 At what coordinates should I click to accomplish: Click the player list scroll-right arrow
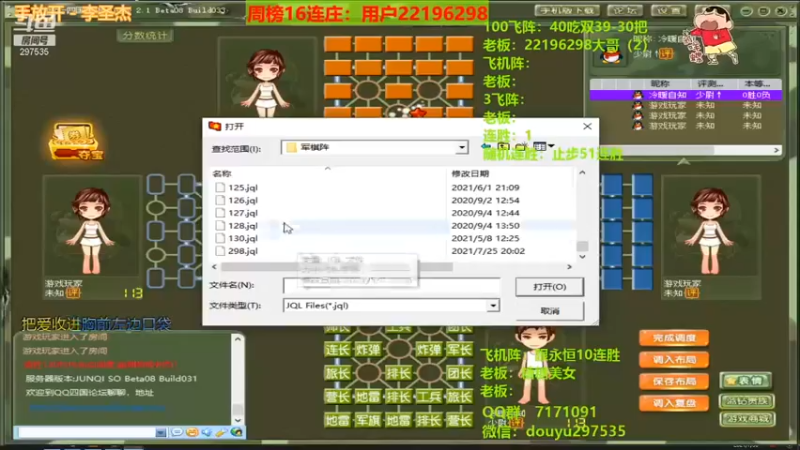[x=776, y=150]
